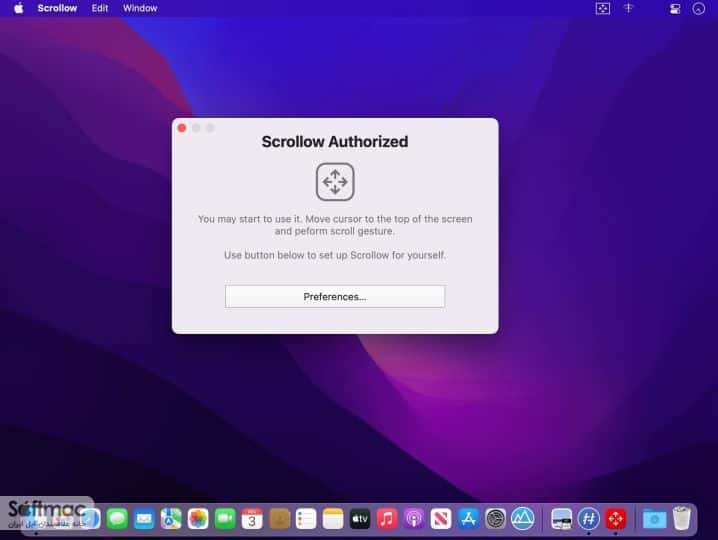Click the antenna-shaped menu bar status icon
This screenshot has width=718, height=540.
pyautogui.click(x=629, y=8)
